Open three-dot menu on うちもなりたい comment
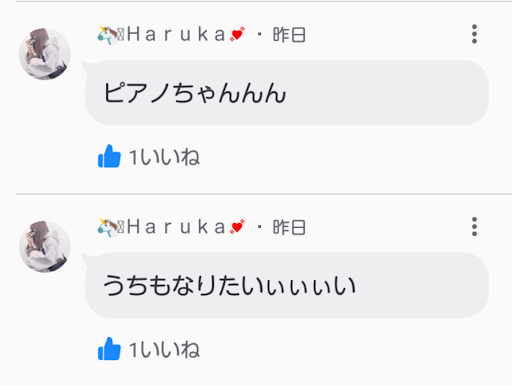 click(x=474, y=227)
